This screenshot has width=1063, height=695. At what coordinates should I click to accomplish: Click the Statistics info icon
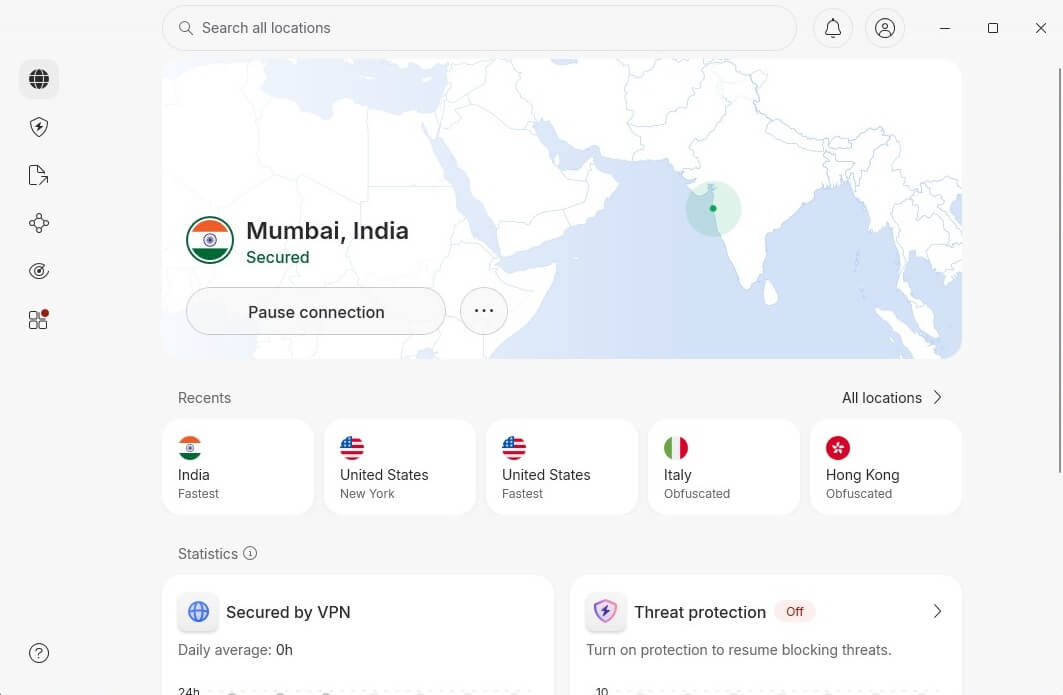(250, 553)
